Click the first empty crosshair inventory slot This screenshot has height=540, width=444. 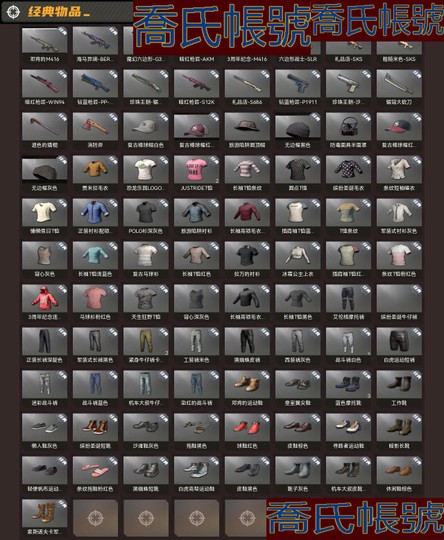click(95, 518)
